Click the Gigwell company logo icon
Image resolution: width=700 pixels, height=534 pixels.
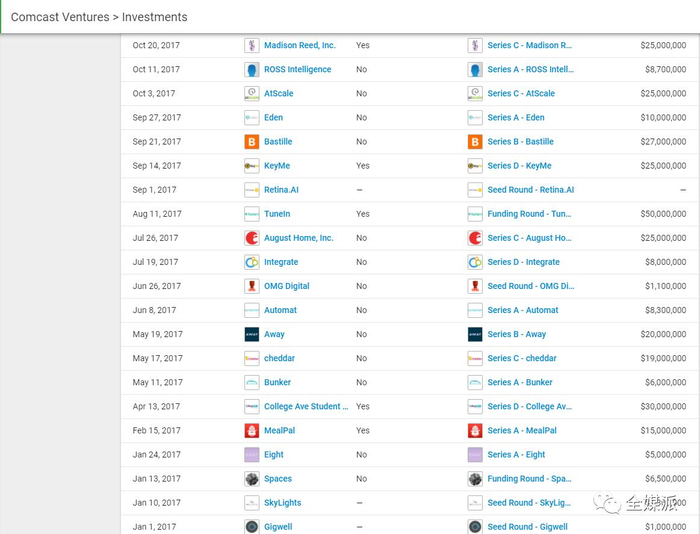click(x=252, y=527)
